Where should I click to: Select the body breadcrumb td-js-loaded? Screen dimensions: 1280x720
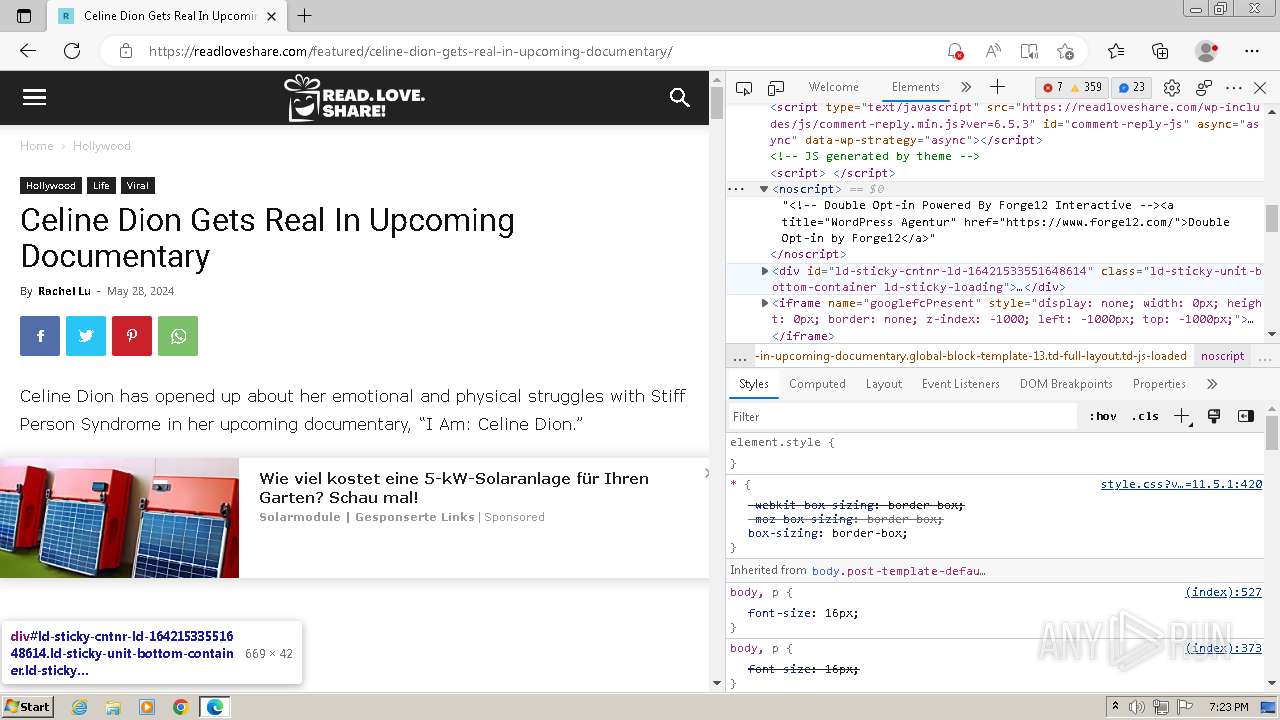(x=970, y=356)
